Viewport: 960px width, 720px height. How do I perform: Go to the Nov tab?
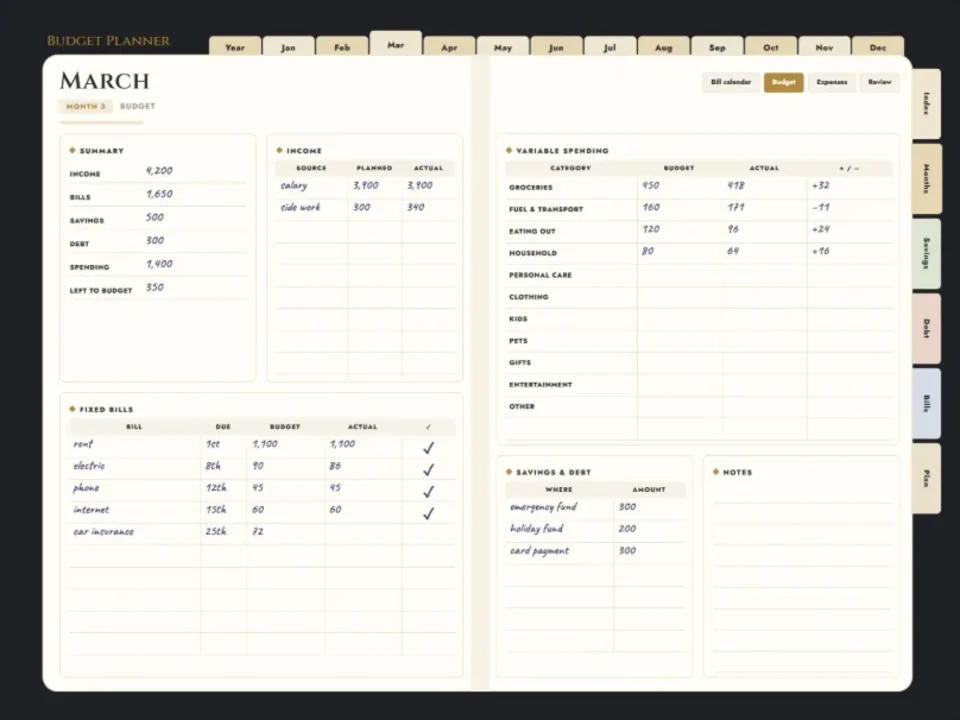(824, 47)
